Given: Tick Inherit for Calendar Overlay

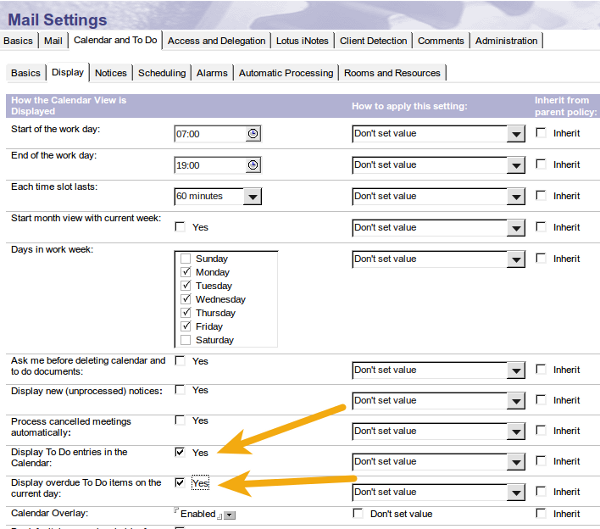Looking at the screenshot, I should pyautogui.click(x=541, y=513).
